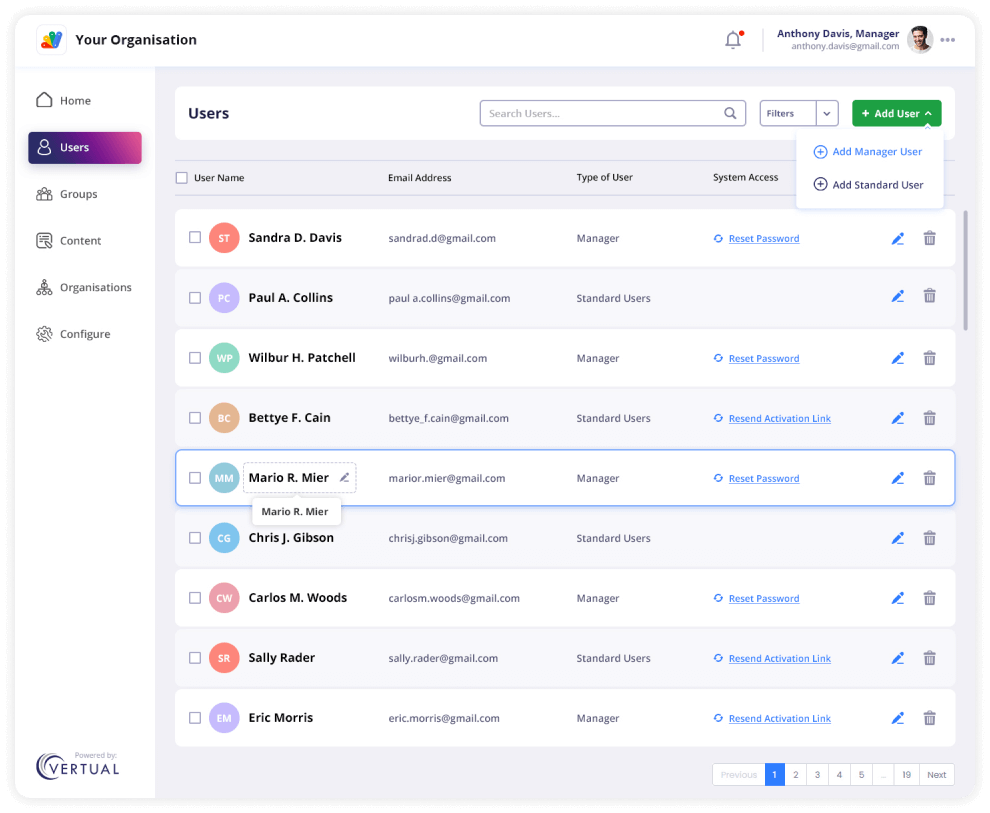990x813 pixels.
Task: Open Content in the sidebar
Action: (x=69, y=240)
